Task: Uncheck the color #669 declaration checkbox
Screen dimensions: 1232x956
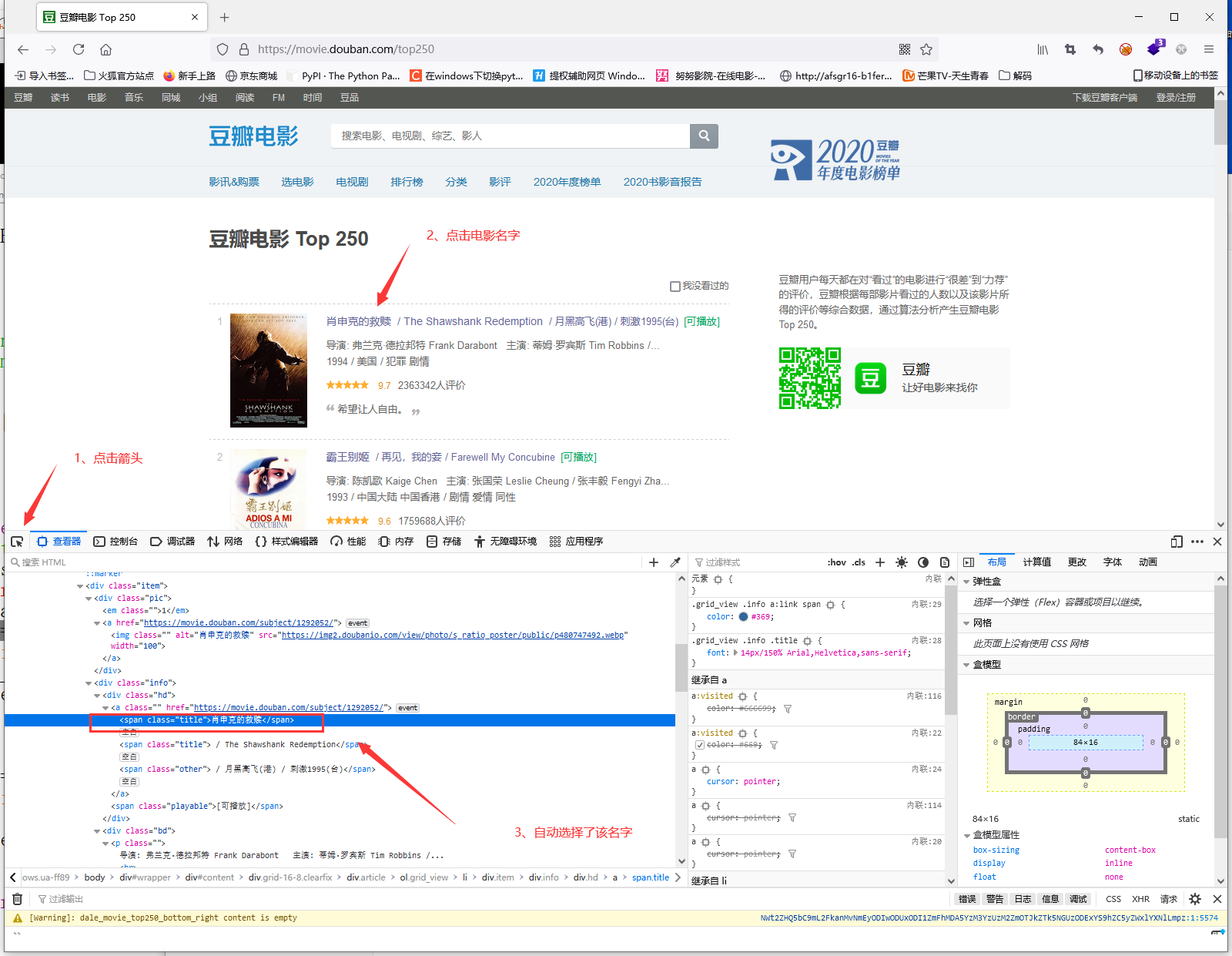Action: coord(699,745)
